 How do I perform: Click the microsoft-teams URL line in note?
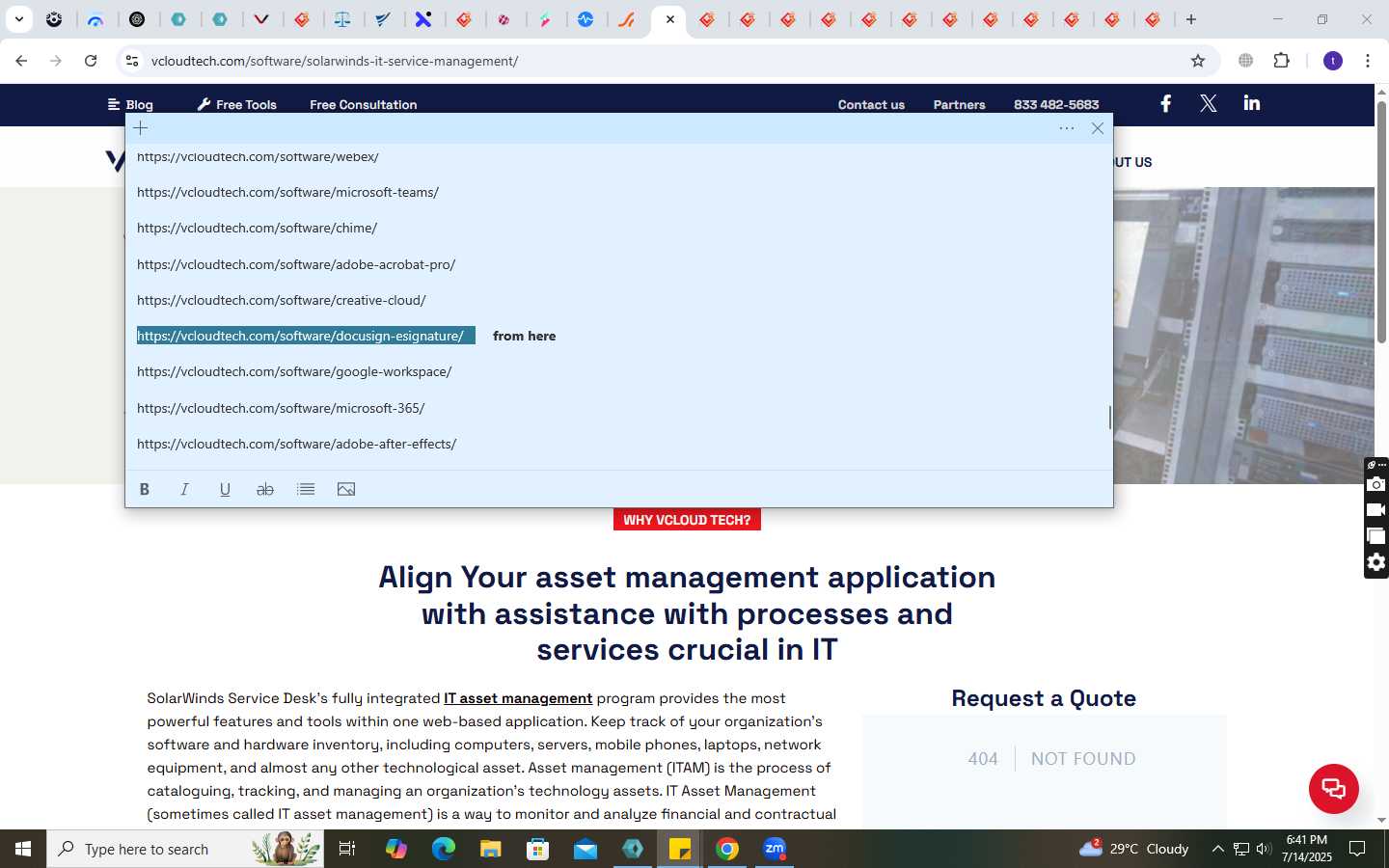pos(287,192)
